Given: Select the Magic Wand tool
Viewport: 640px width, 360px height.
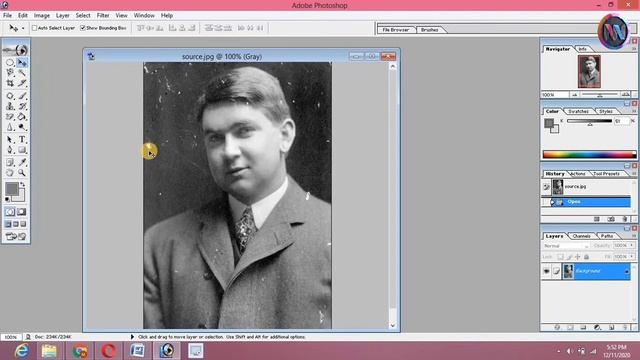Looking at the screenshot, I should (x=22, y=73).
